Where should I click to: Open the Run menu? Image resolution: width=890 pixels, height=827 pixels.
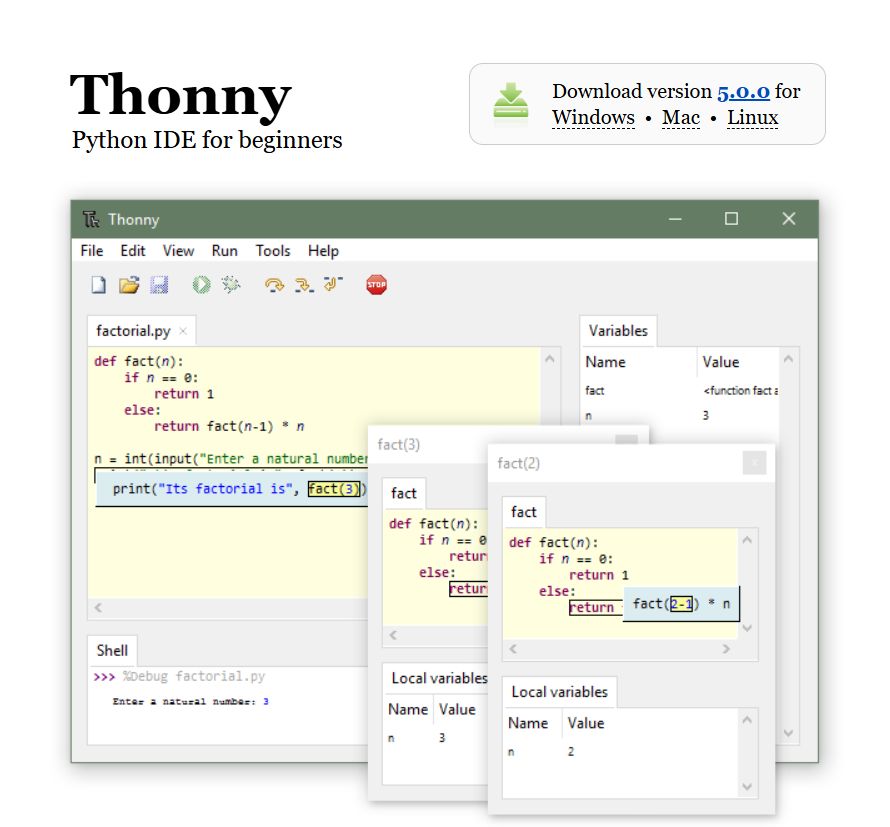click(x=225, y=250)
